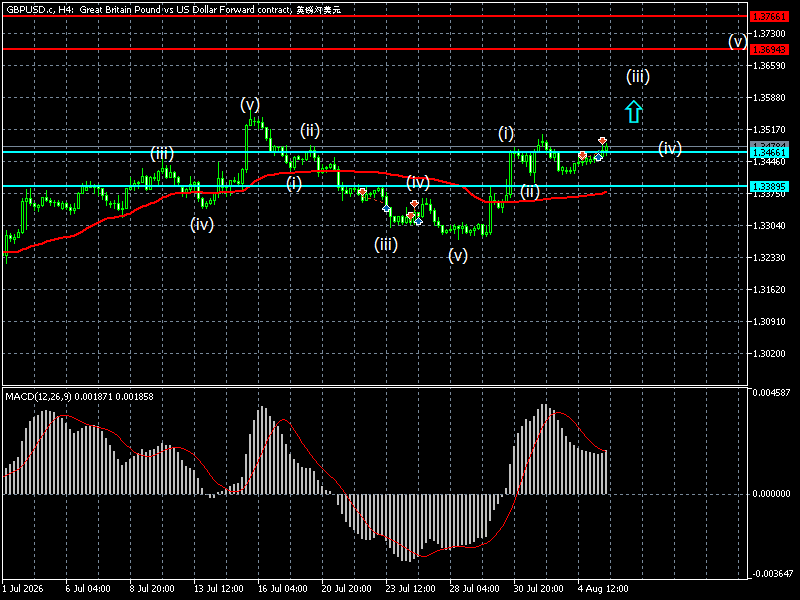The height and width of the screenshot is (600, 800).
Task: Click the cyan up arrow on the chart
Action: point(634,112)
